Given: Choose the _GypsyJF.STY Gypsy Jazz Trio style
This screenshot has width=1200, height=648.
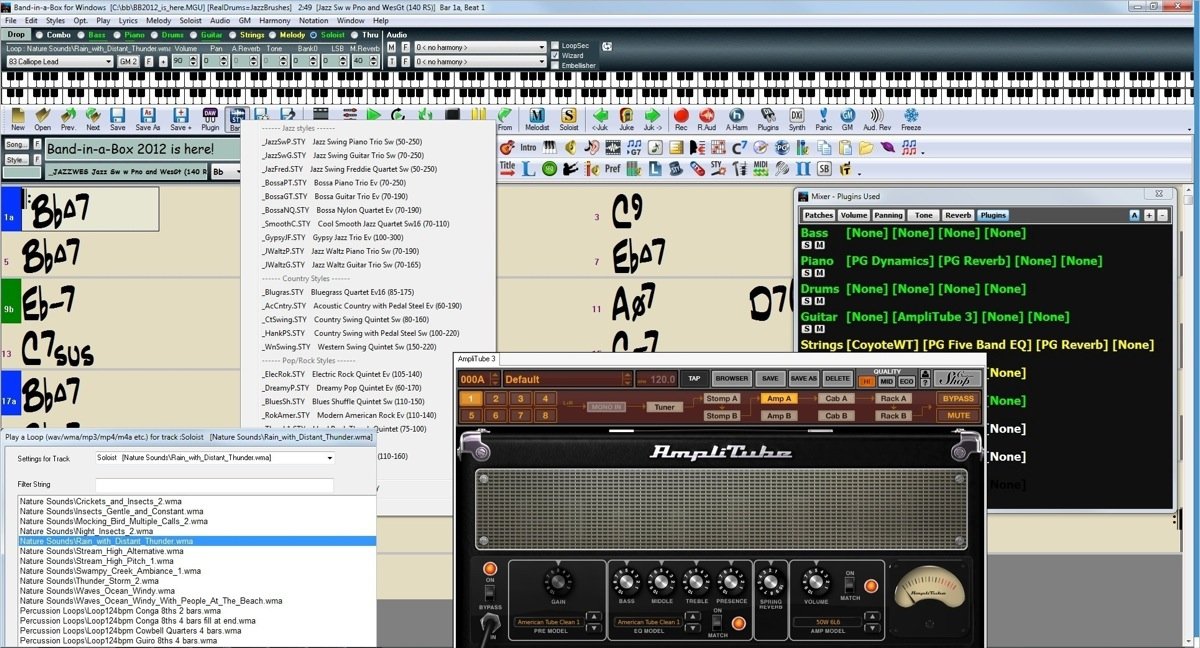Looking at the screenshot, I should click(330, 238).
